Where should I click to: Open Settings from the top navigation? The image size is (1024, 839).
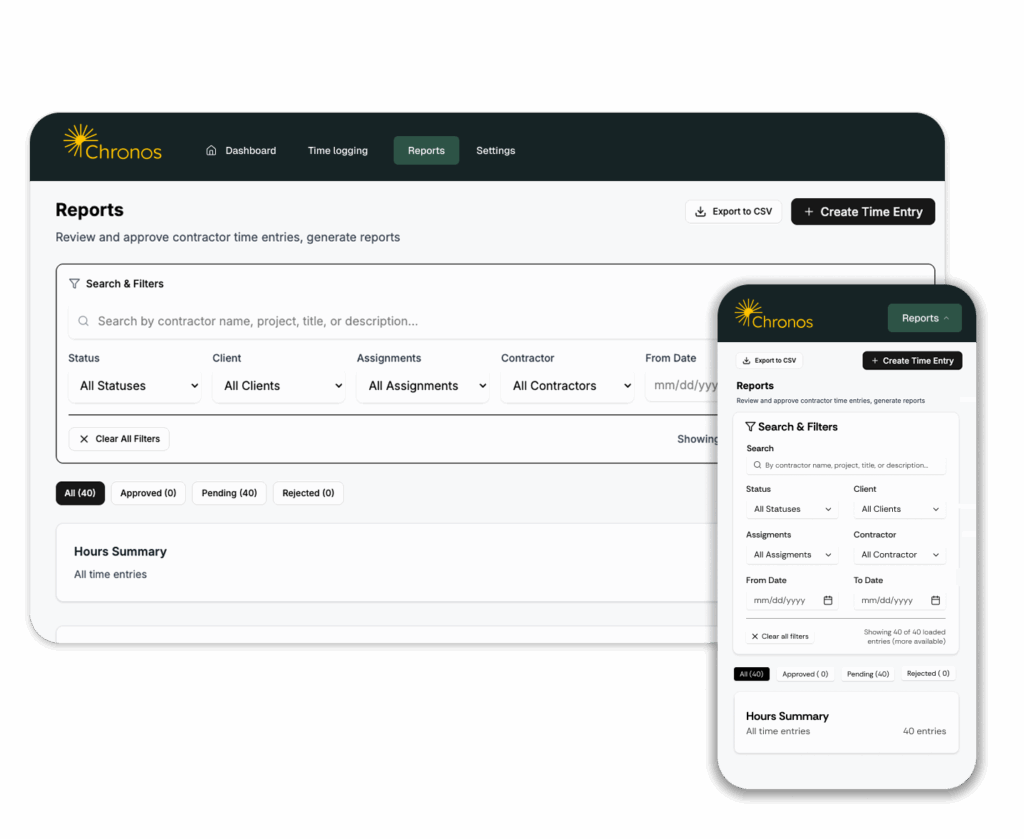(x=495, y=151)
